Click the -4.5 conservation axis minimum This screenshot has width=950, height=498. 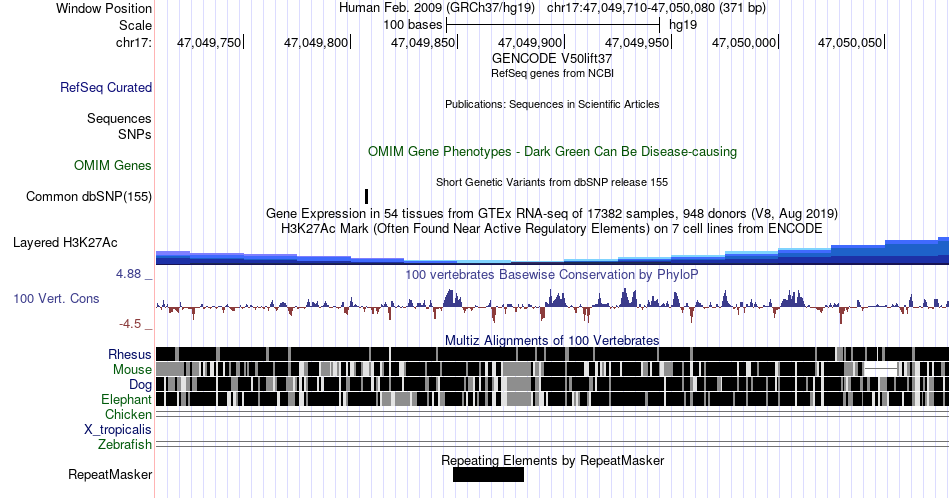click(130, 324)
